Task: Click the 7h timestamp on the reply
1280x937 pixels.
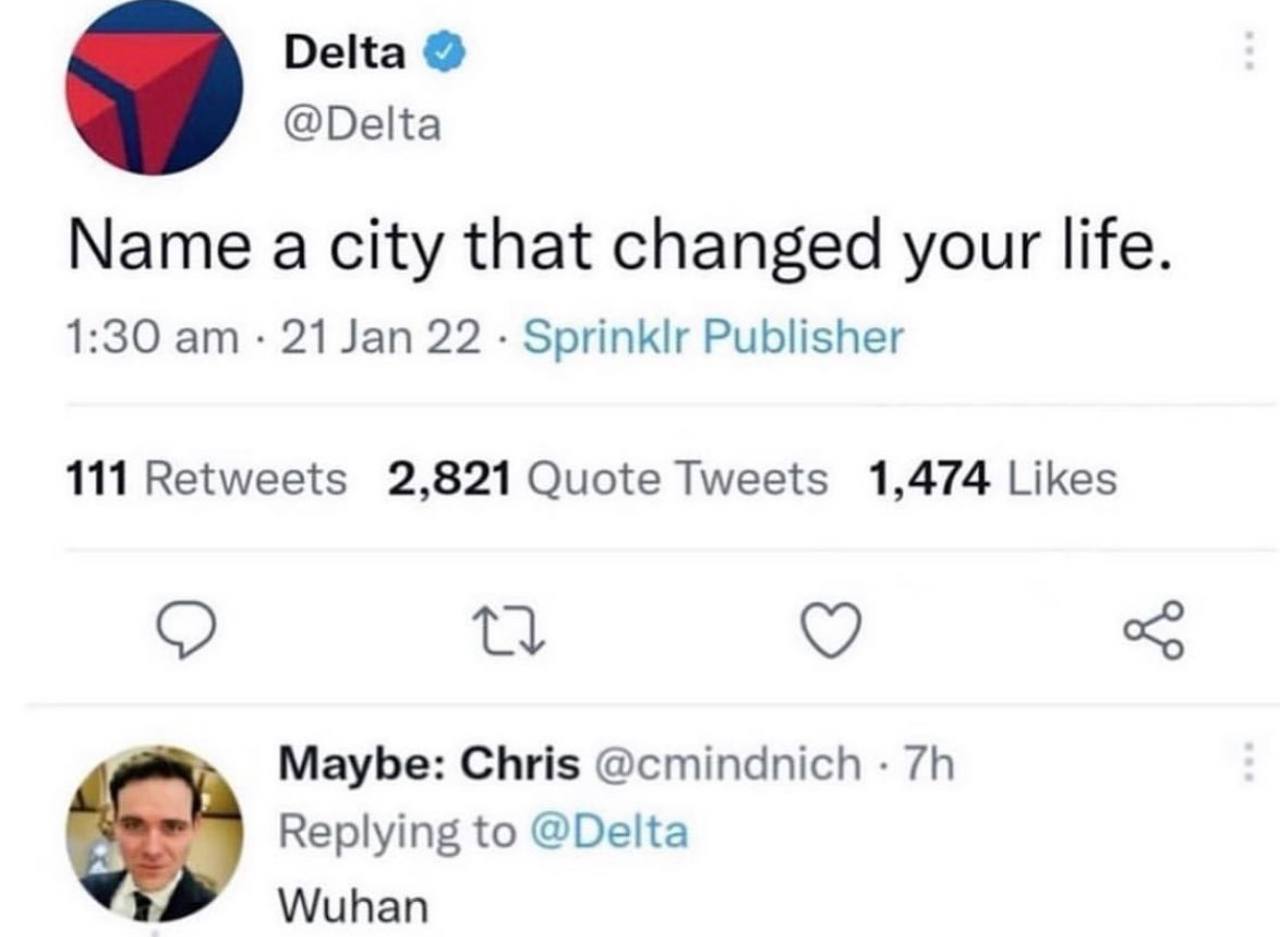Action: (x=932, y=765)
